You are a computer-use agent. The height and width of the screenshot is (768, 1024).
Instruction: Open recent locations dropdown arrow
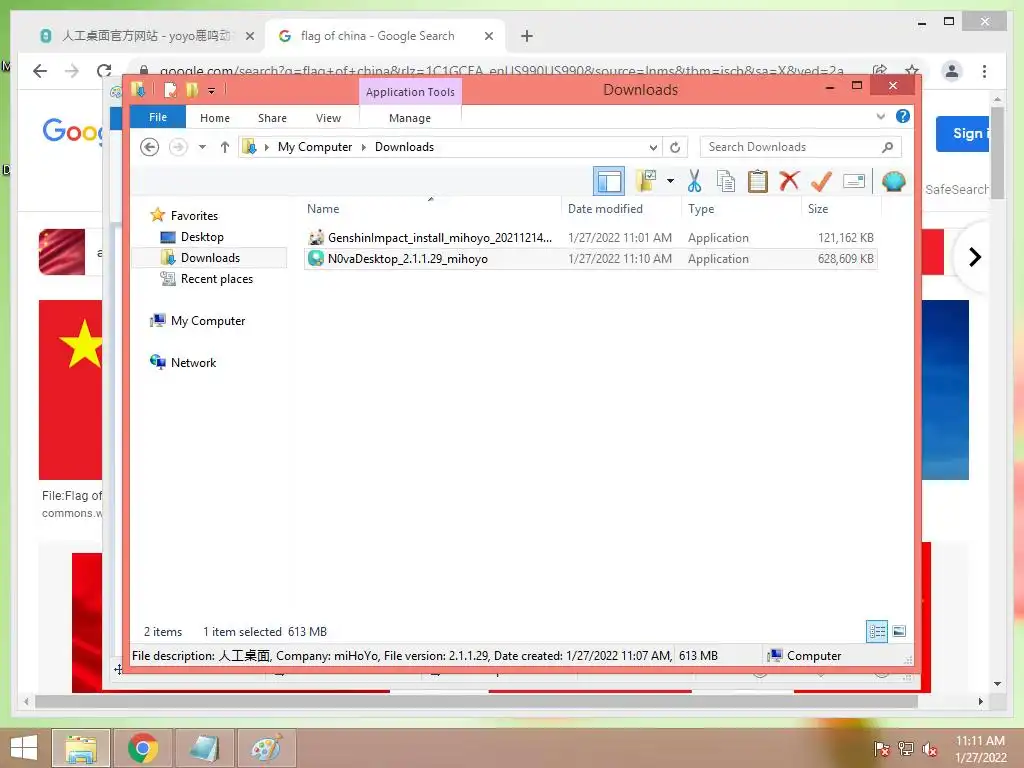(x=202, y=147)
